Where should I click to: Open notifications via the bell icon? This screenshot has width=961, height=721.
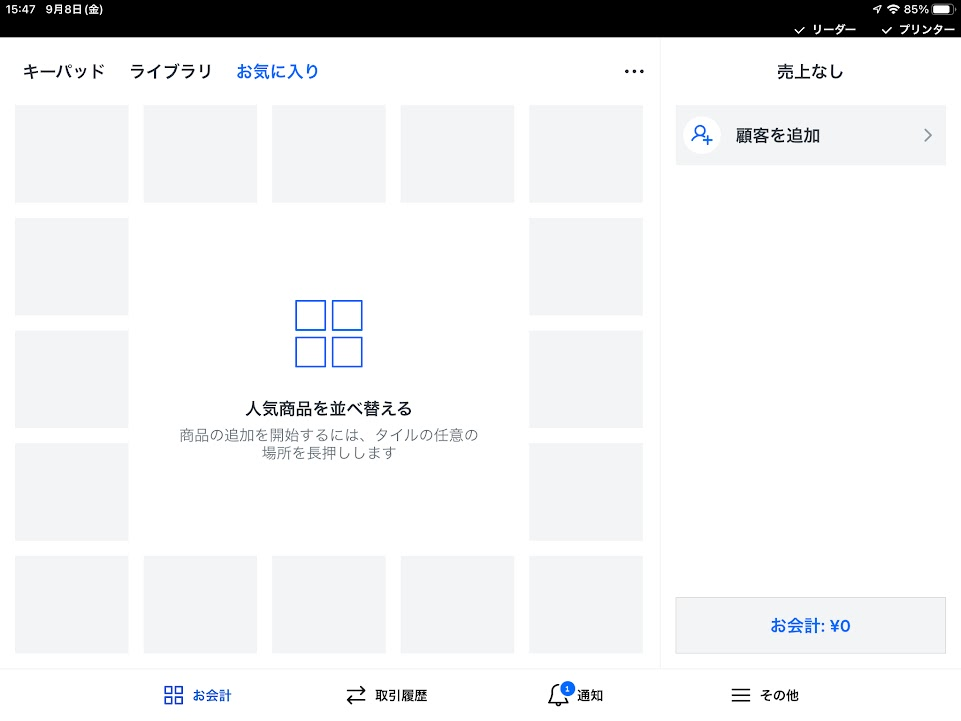558,695
